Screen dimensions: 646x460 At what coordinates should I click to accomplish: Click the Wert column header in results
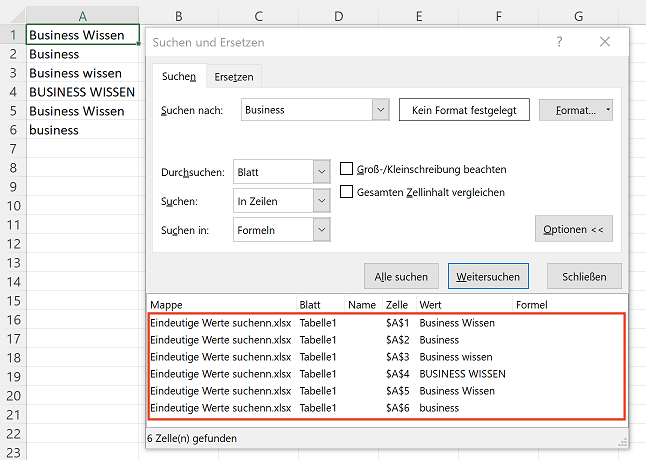(x=430, y=305)
